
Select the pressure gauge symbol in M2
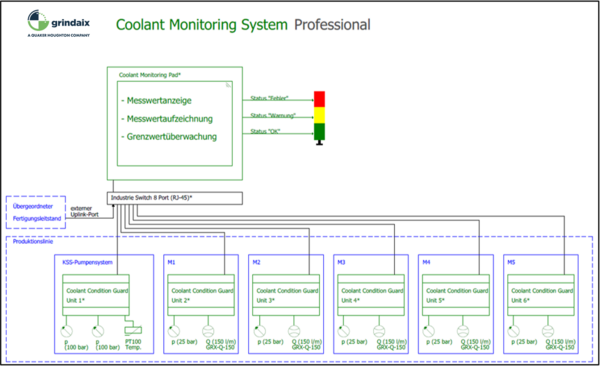point(259,331)
